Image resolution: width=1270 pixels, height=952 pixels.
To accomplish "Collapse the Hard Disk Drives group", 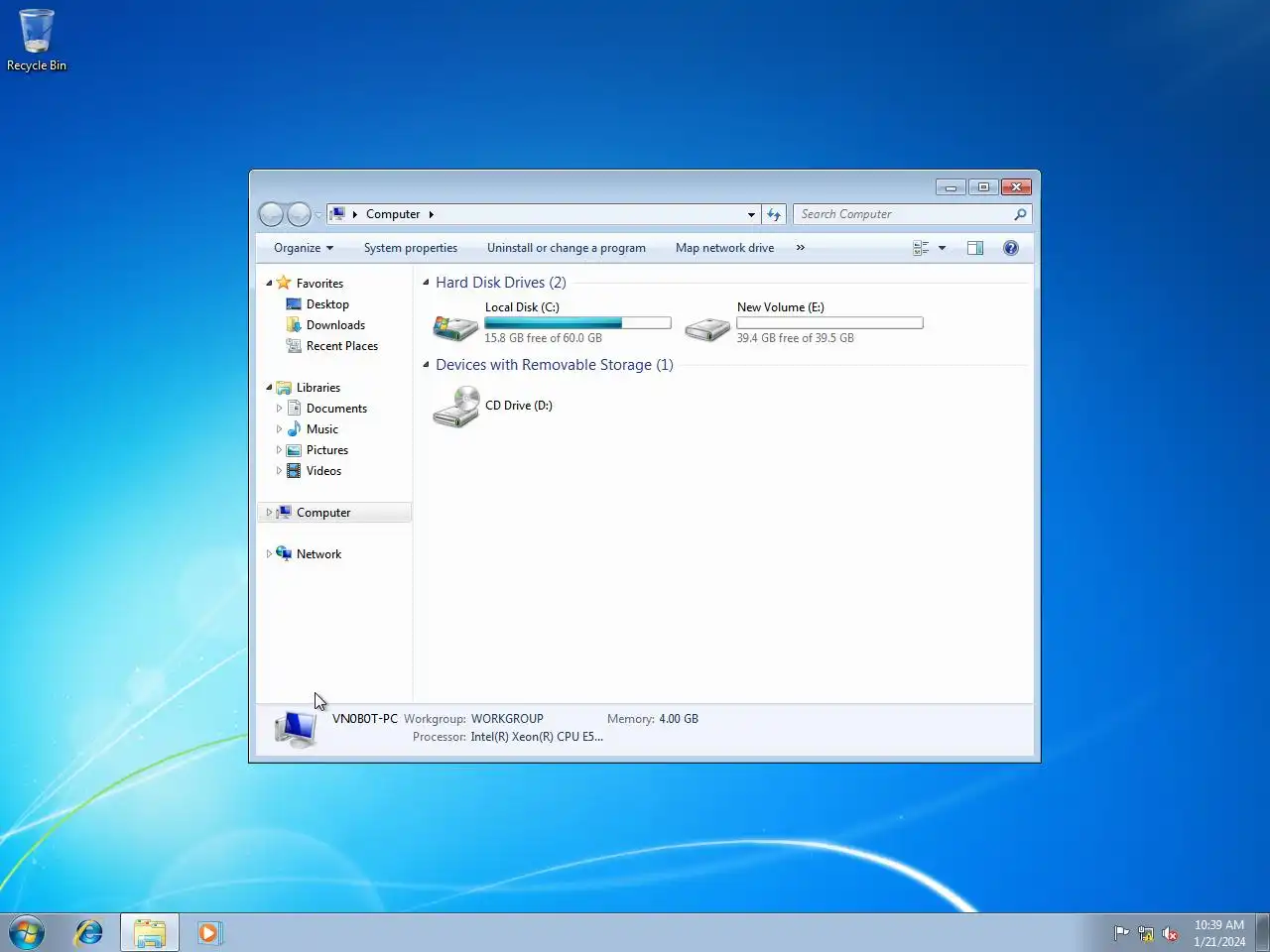I will click(426, 283).
